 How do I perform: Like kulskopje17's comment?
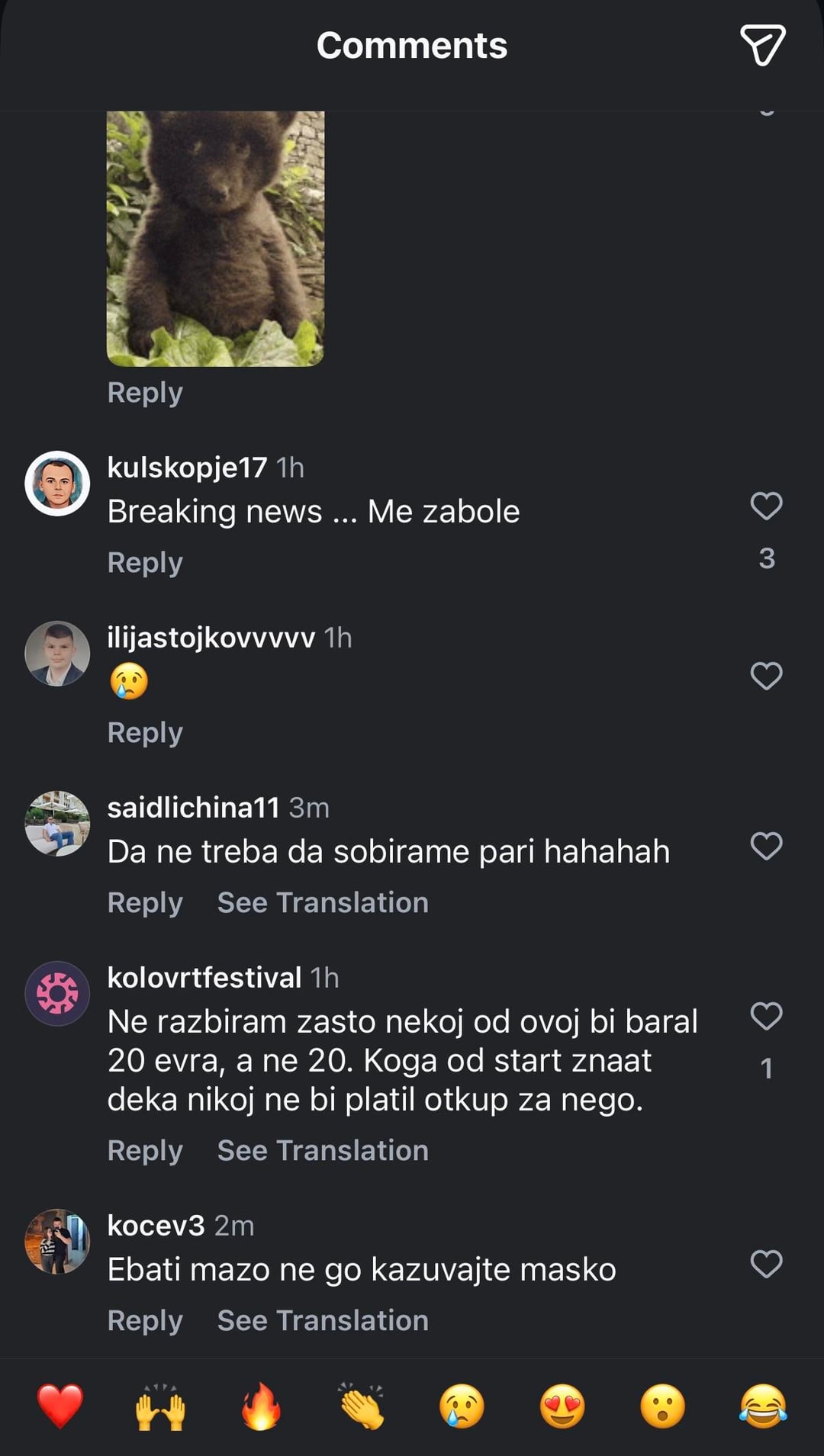tap(766, 506)
